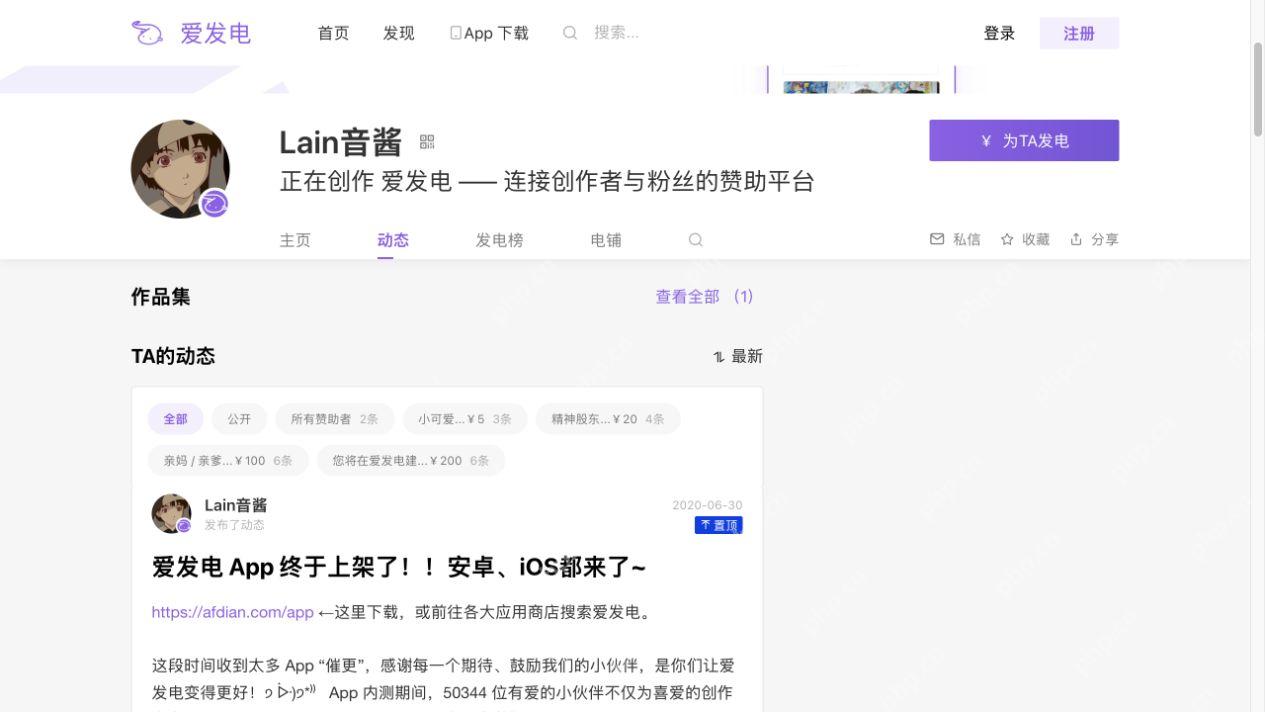Image resolution: width=1265 pixels, height=712 pixels.
Task: Select the 全部 filter chip
Action: coord(175,419)
